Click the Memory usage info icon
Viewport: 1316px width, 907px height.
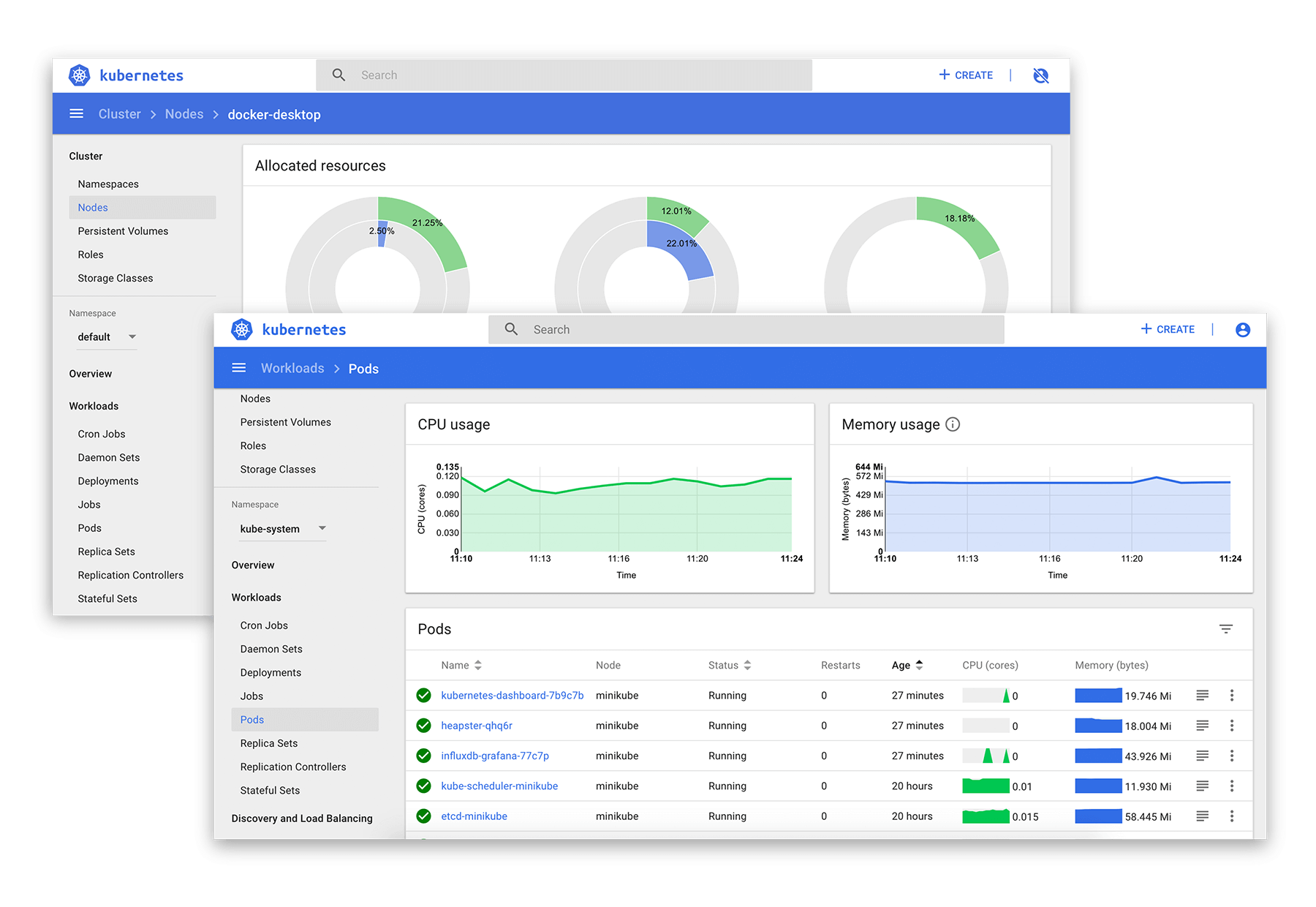coord(953,424)
